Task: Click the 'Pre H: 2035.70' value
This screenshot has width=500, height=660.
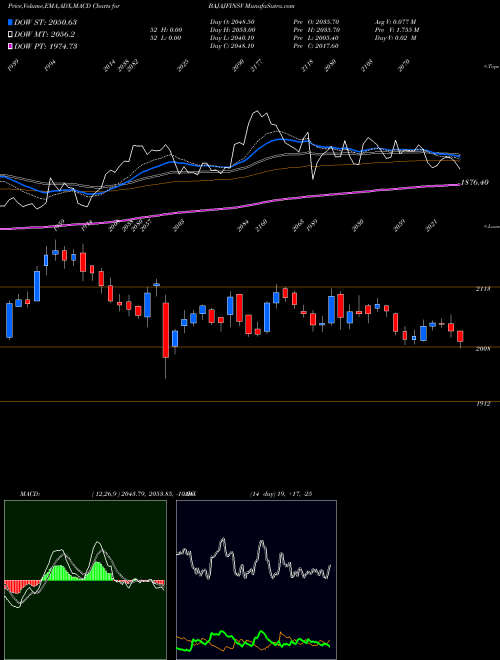Action: [316, 30]
